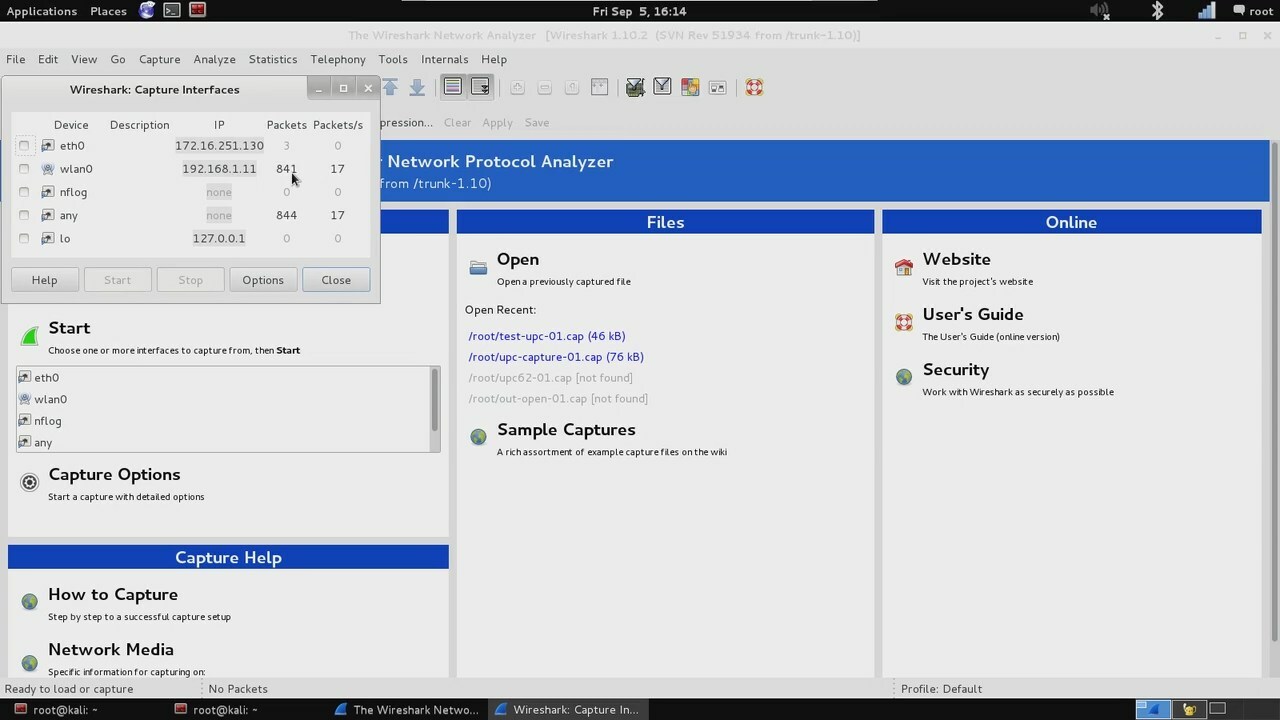Open the Internals menu
Image resolution: width=1280 pixels, height=720 pixels.
[x=444, y=59]
